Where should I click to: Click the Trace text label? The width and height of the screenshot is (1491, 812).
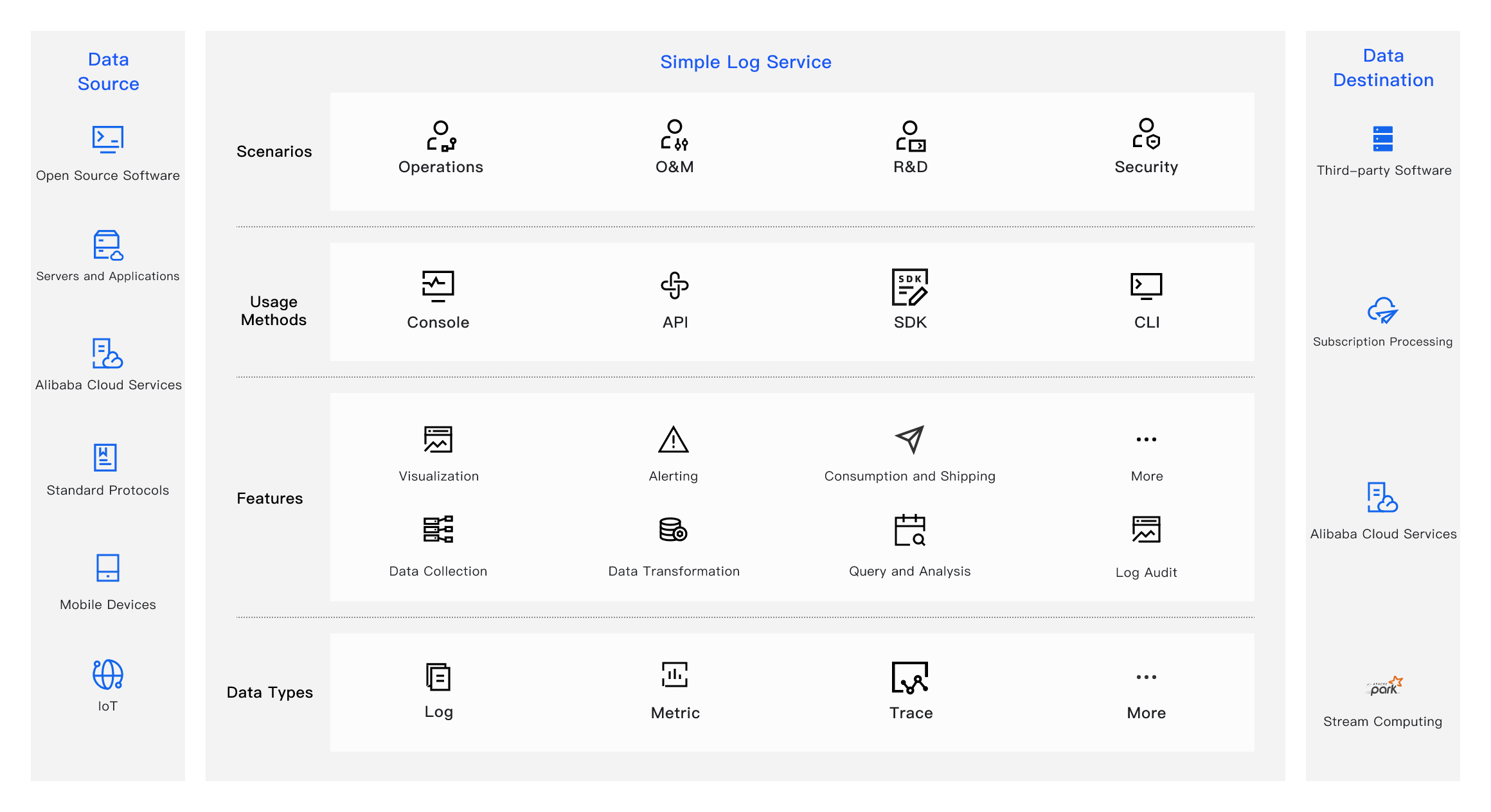pos(911,713)
